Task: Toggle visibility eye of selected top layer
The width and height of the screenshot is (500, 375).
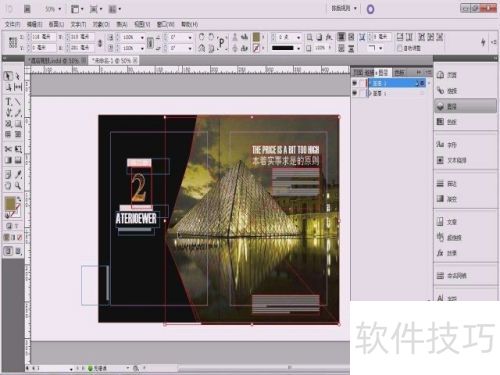Action: [354, 83]
